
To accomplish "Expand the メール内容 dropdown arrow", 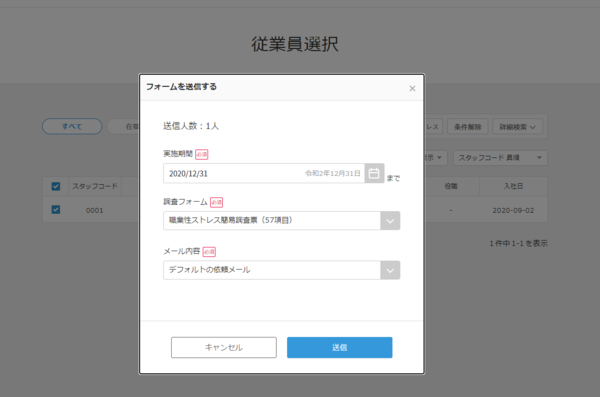I will pos(390,270).
